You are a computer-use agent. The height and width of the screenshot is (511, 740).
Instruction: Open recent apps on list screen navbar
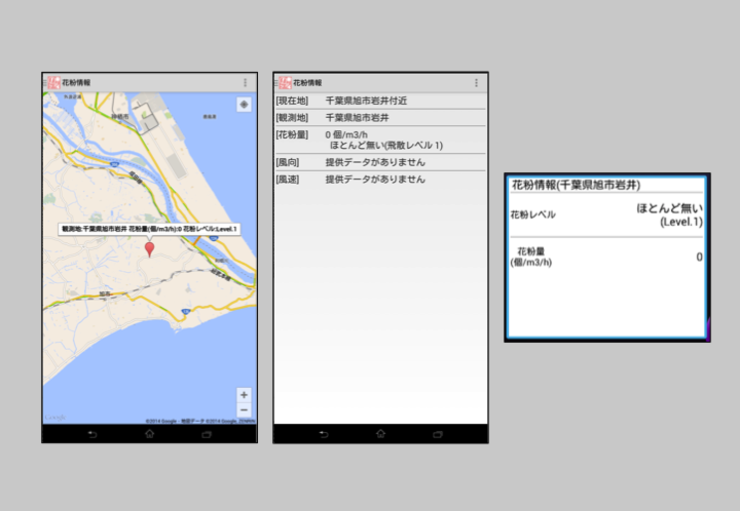(x=437, y=434)
